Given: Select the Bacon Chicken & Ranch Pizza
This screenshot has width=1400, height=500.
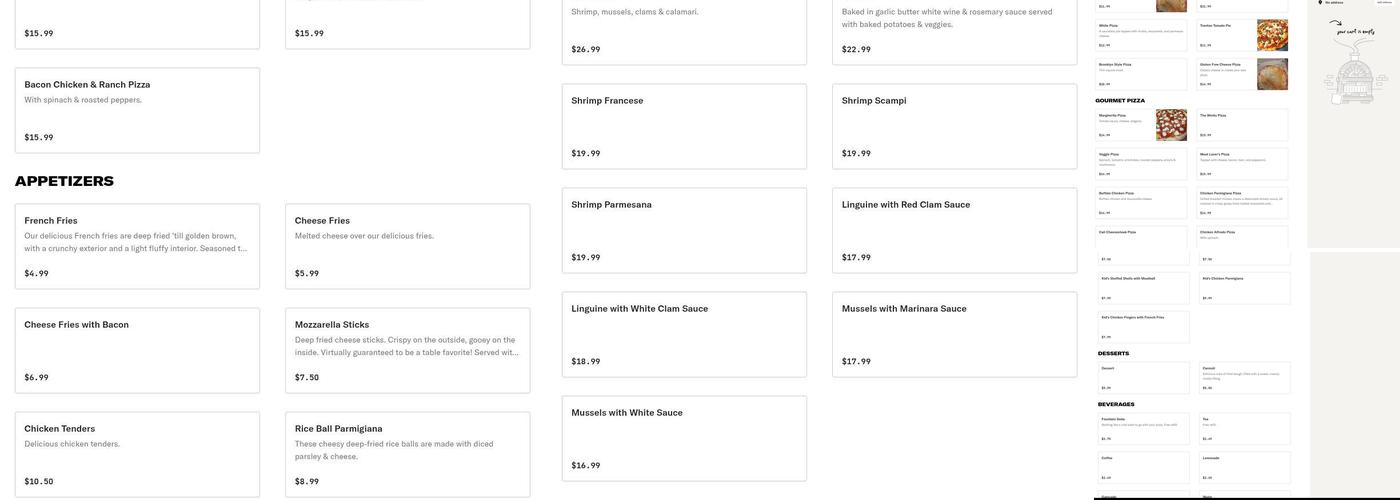Looking at the screenshot, I should [x=137, y=110].
